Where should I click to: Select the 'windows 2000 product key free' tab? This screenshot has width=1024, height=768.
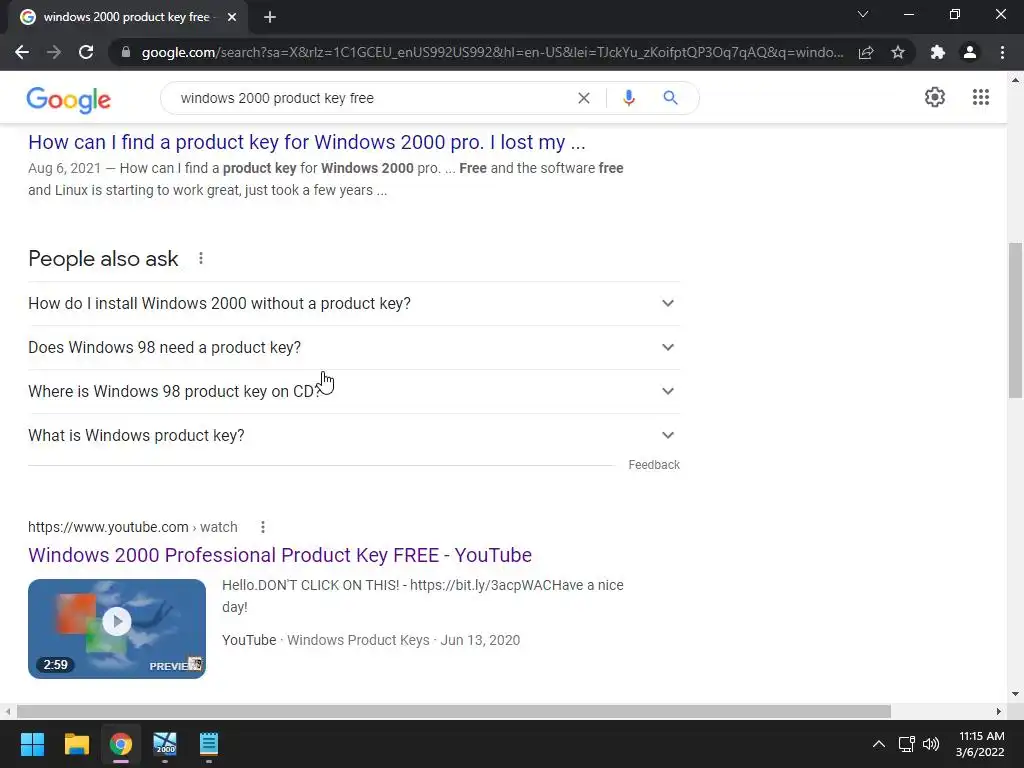(127, 17)
